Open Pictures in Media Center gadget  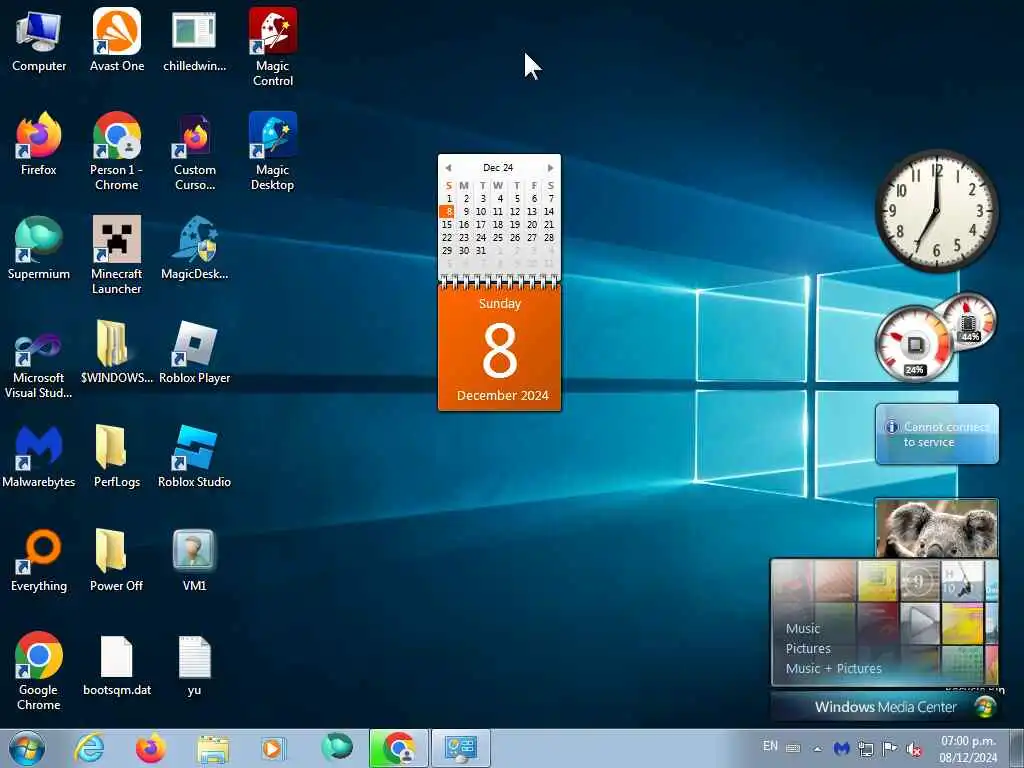[x=808, y=649]
